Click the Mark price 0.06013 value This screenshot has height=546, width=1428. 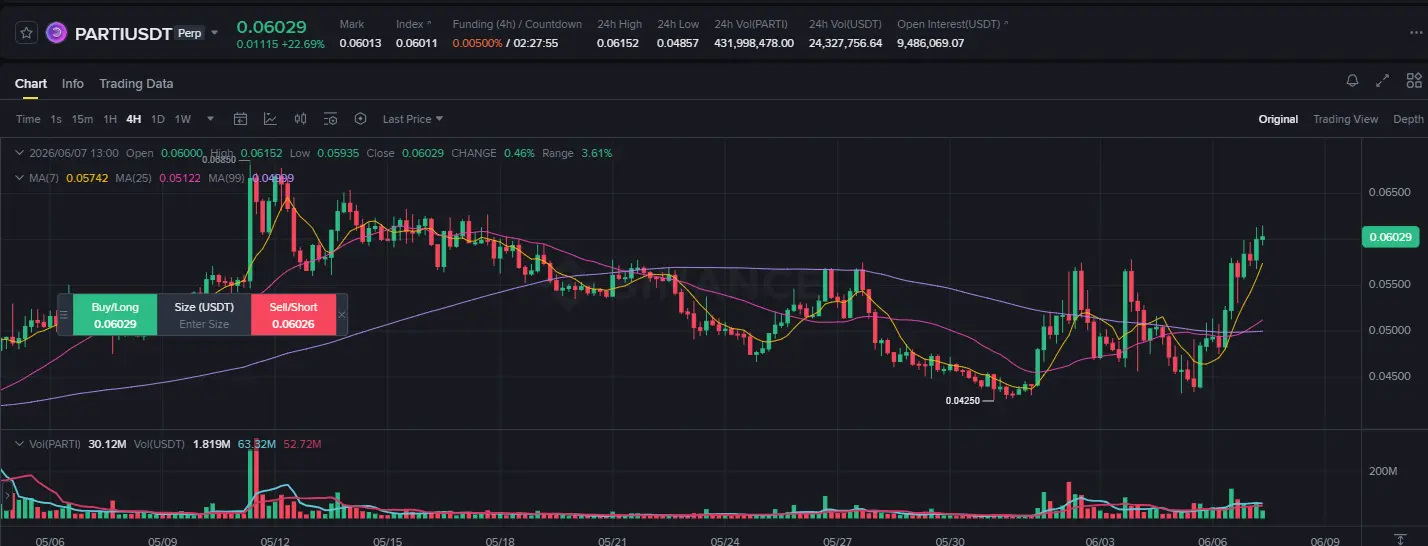(x=360, y=43)
